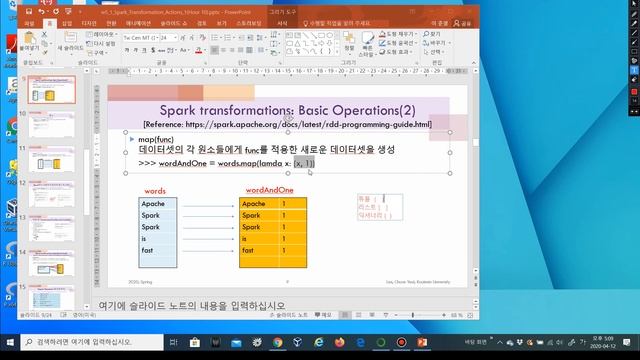Screen dimensions: 640x360
Task: Open the Slide Show (슬라이드 쇼) tab
Action: 174,24
